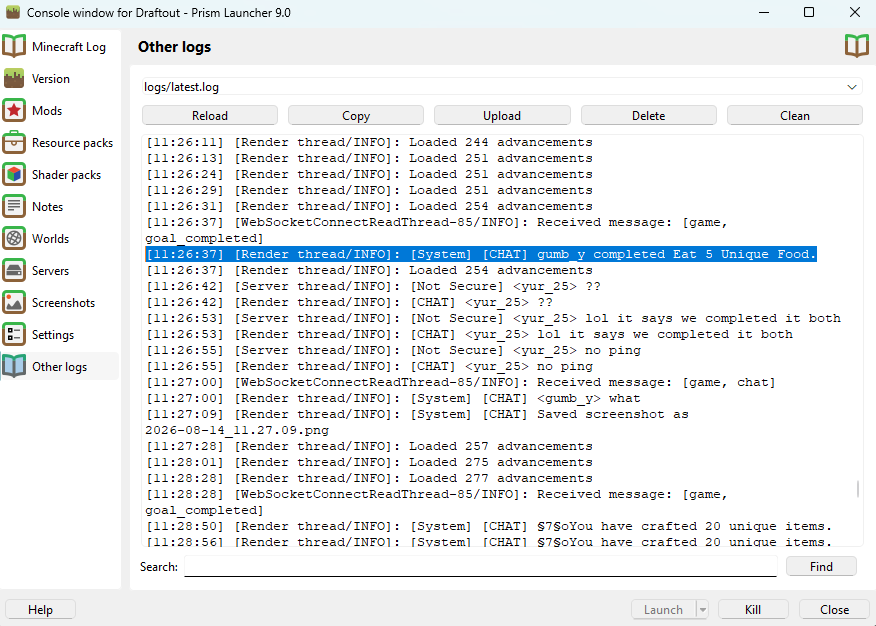Open the Shader packs page

pos(60,174)
